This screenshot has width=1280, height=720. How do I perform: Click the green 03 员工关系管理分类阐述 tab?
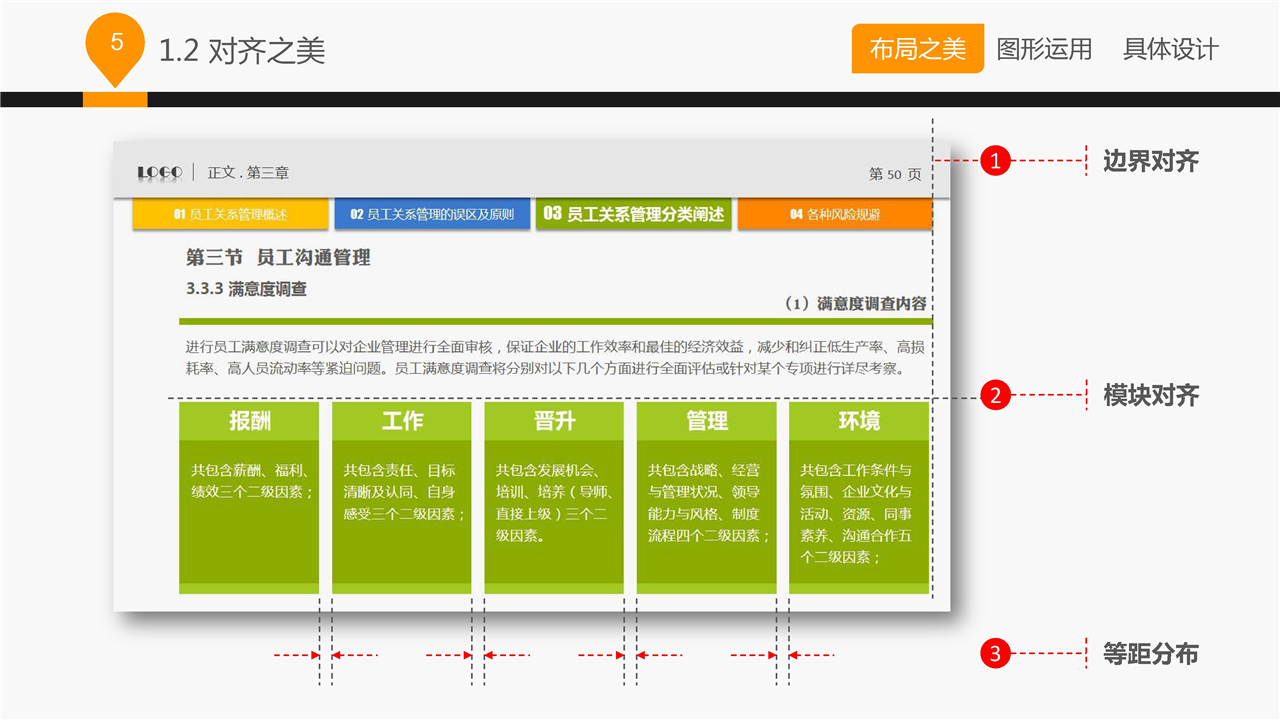pyautogui.click(x=634, y=214)
